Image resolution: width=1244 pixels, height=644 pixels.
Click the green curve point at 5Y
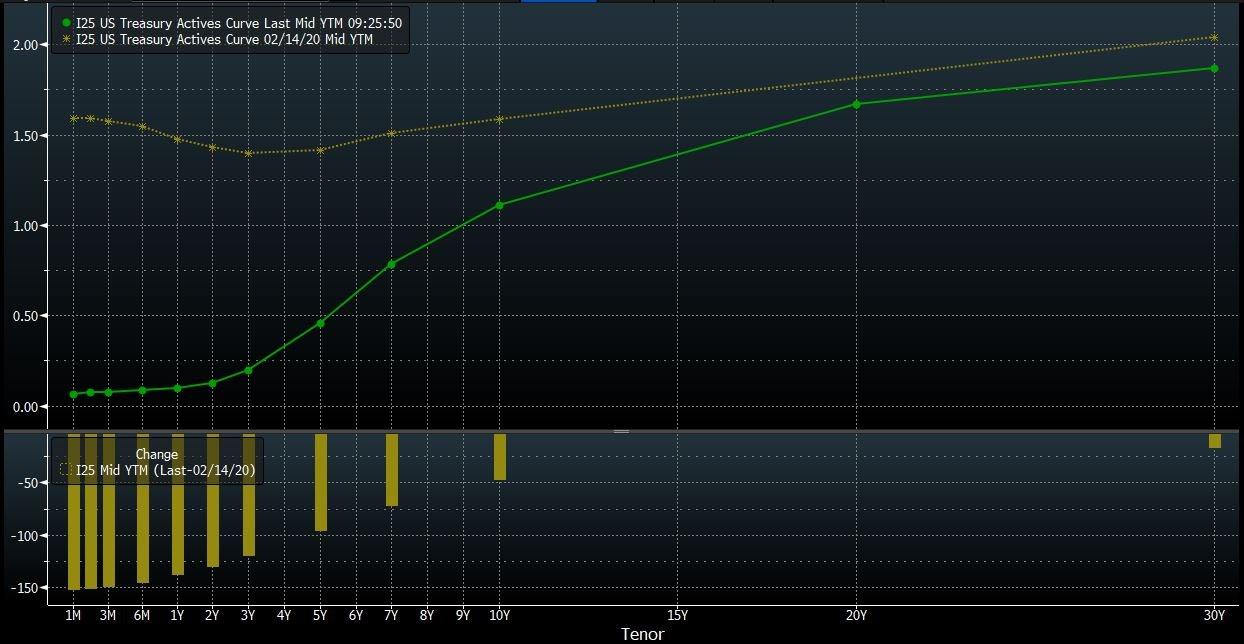[x=320, y=323]
